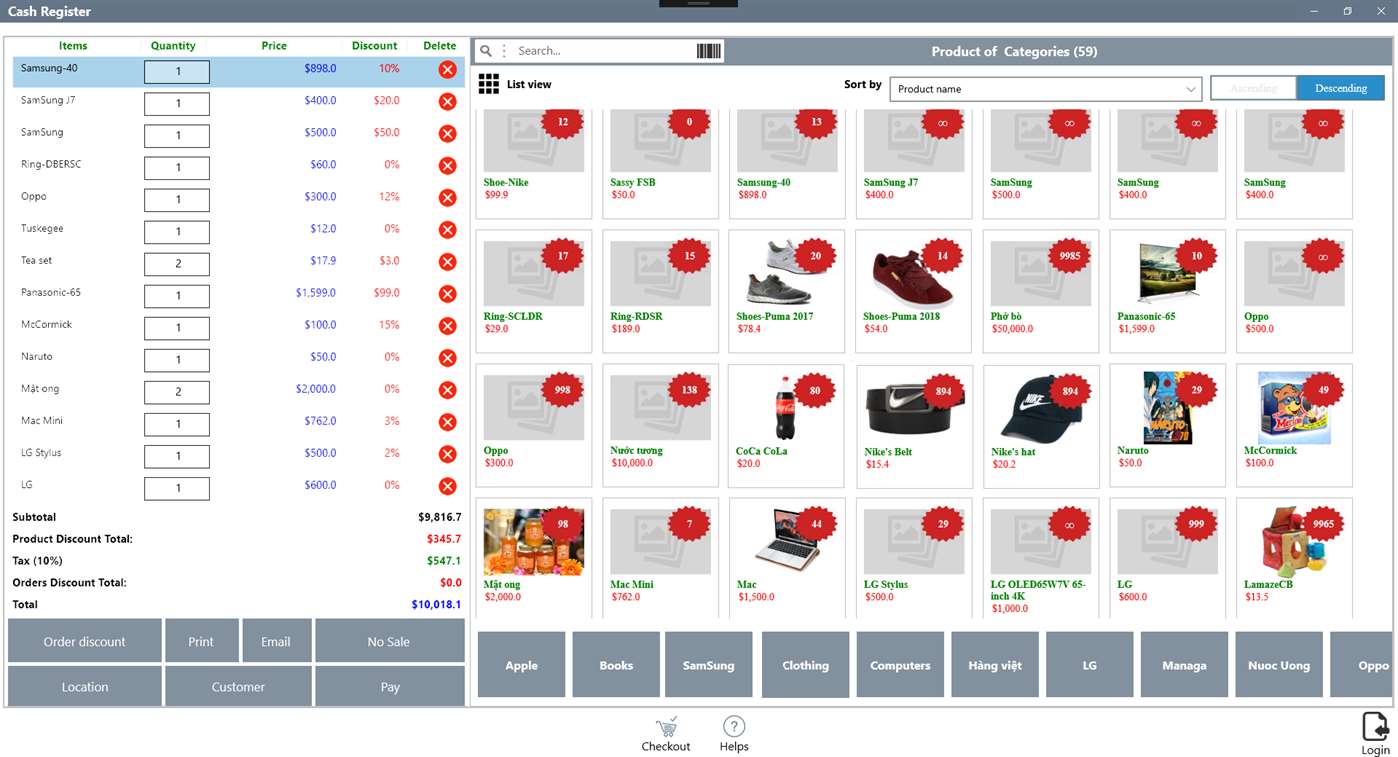1398x757 pixels.
Task: Select LamazeCB toy product card
Action: (1294, 559)
